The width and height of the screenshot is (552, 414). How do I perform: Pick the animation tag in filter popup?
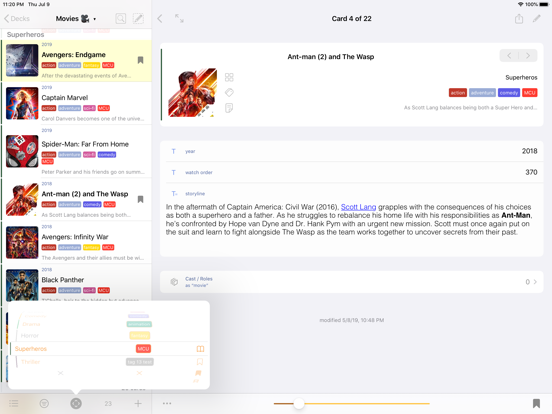139,324
